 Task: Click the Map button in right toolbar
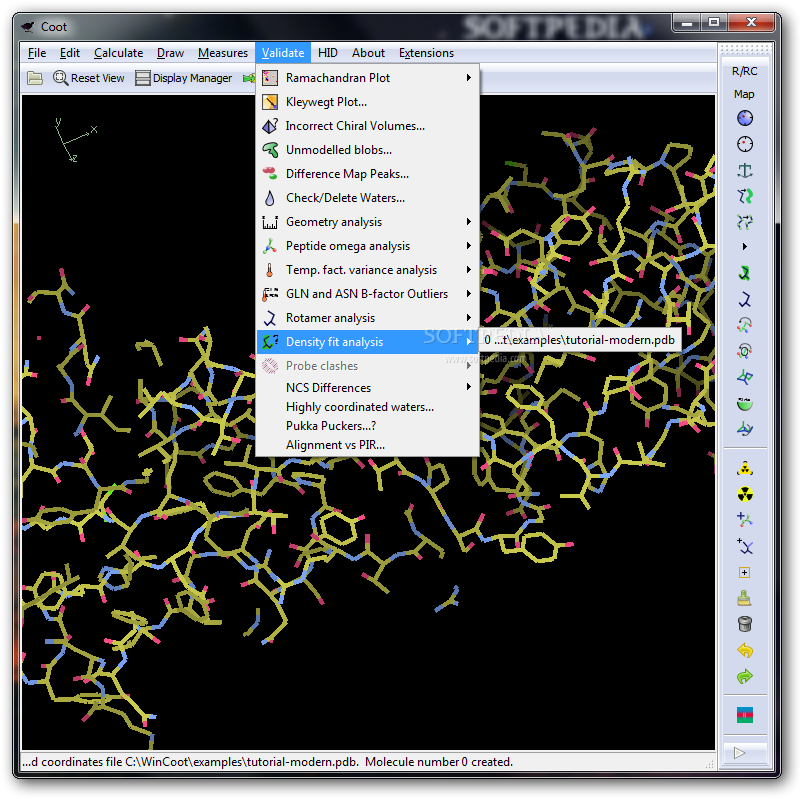[x=745, y=94]
